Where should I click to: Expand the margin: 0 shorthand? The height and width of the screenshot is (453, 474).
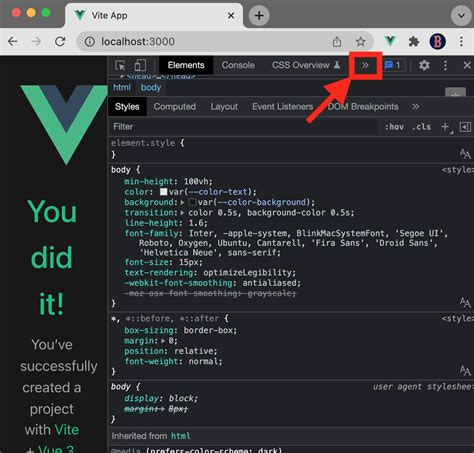coord(163,341)
